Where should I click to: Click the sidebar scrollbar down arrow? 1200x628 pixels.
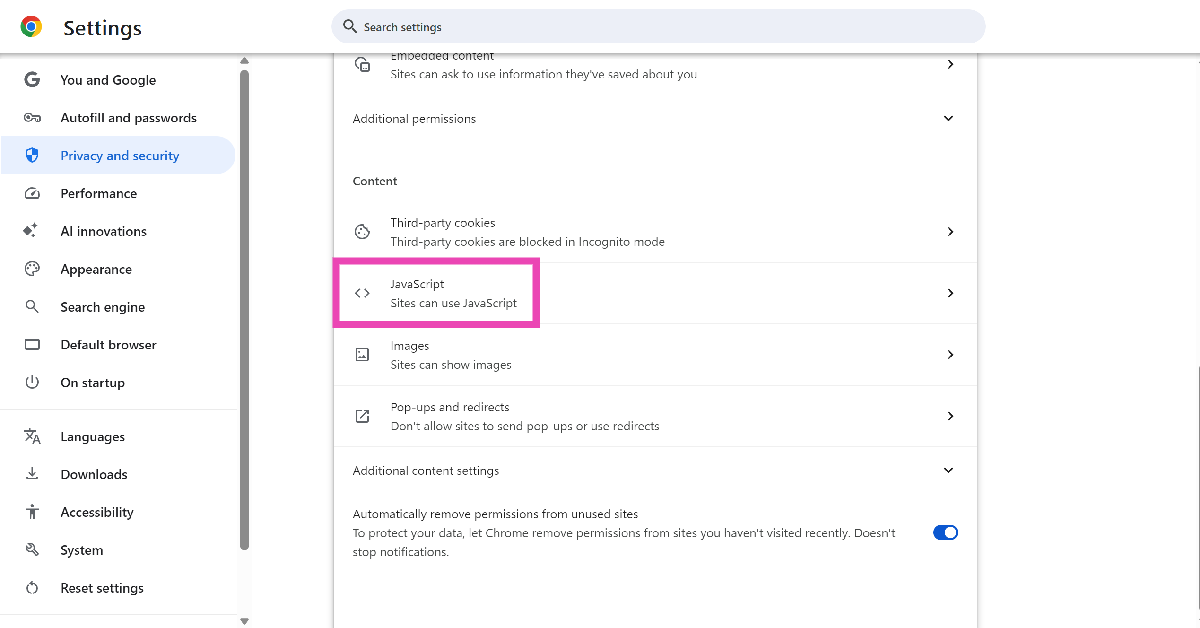(x=244, y=621)
